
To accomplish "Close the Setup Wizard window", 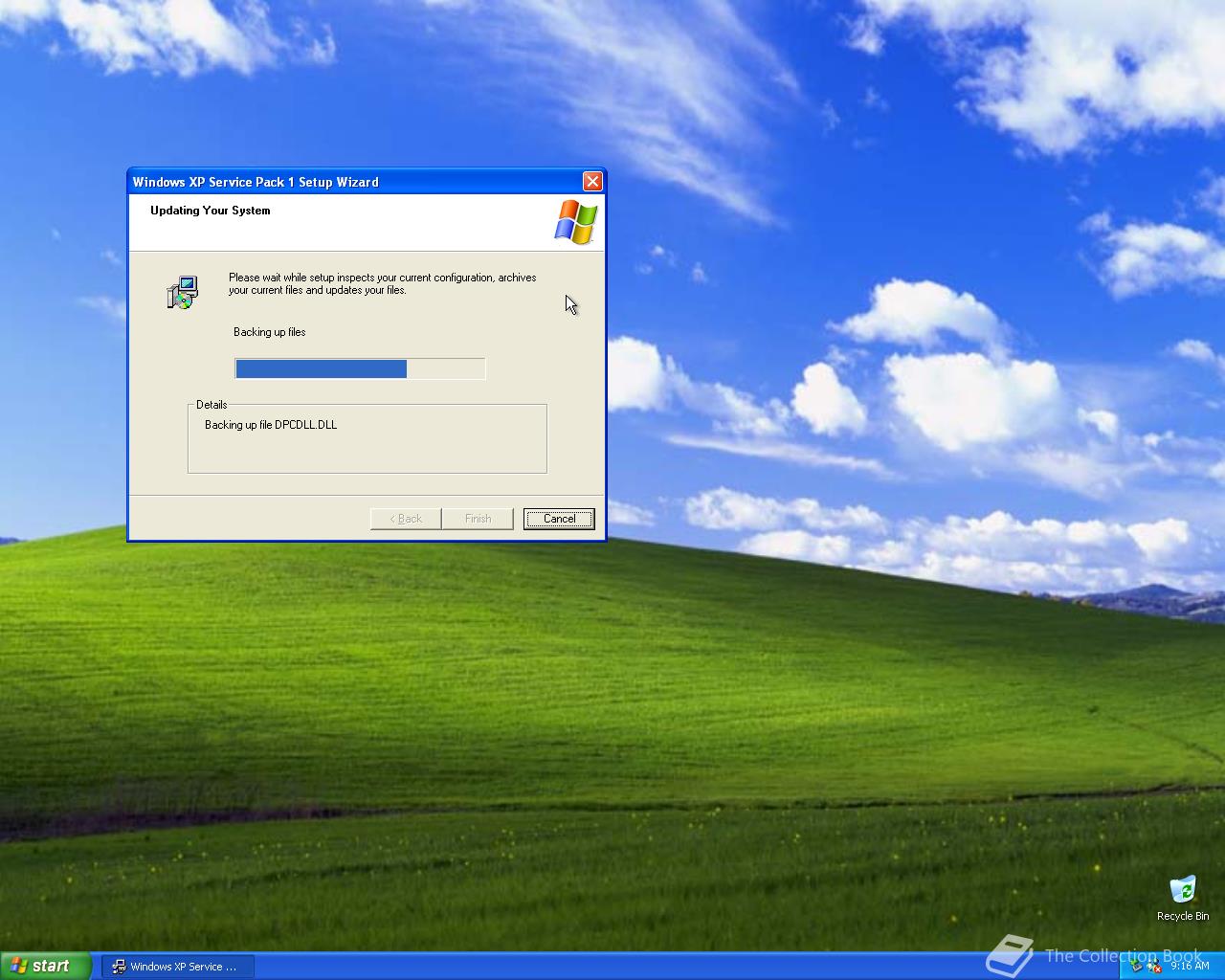I will tap(592, 181).
